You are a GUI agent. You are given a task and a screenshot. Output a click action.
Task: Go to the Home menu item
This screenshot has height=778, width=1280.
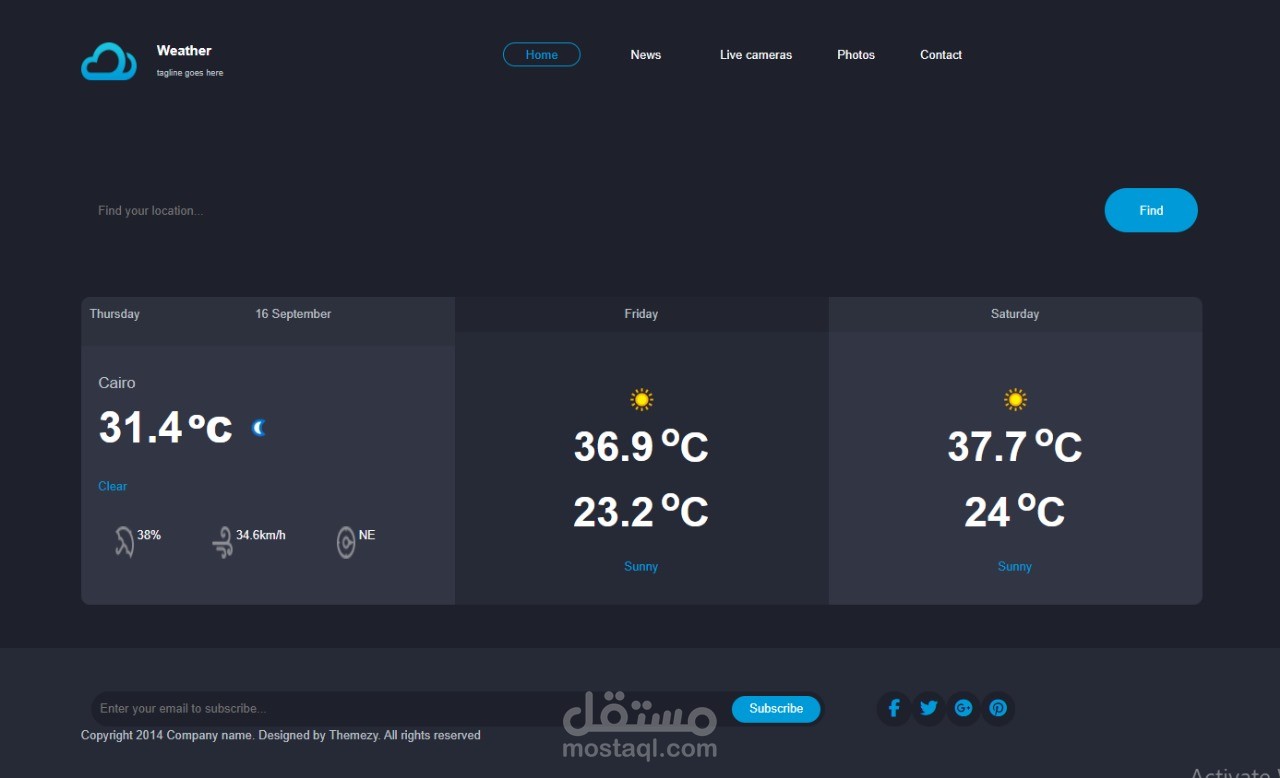click(542, 55)
